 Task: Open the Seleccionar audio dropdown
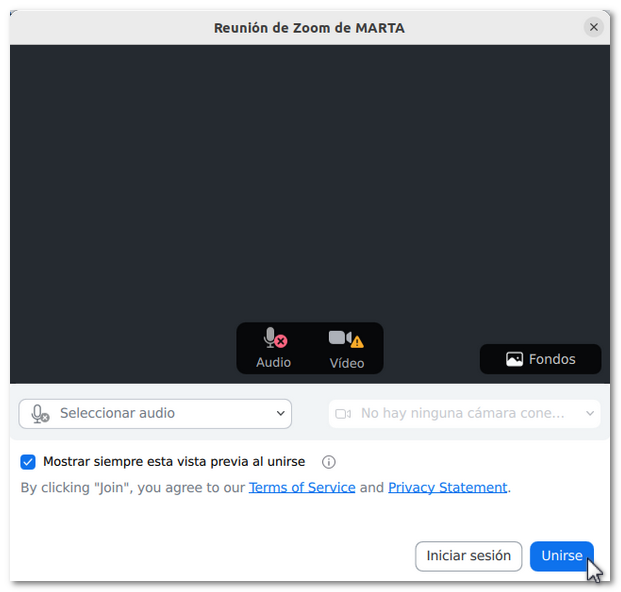tap(155, 413)
